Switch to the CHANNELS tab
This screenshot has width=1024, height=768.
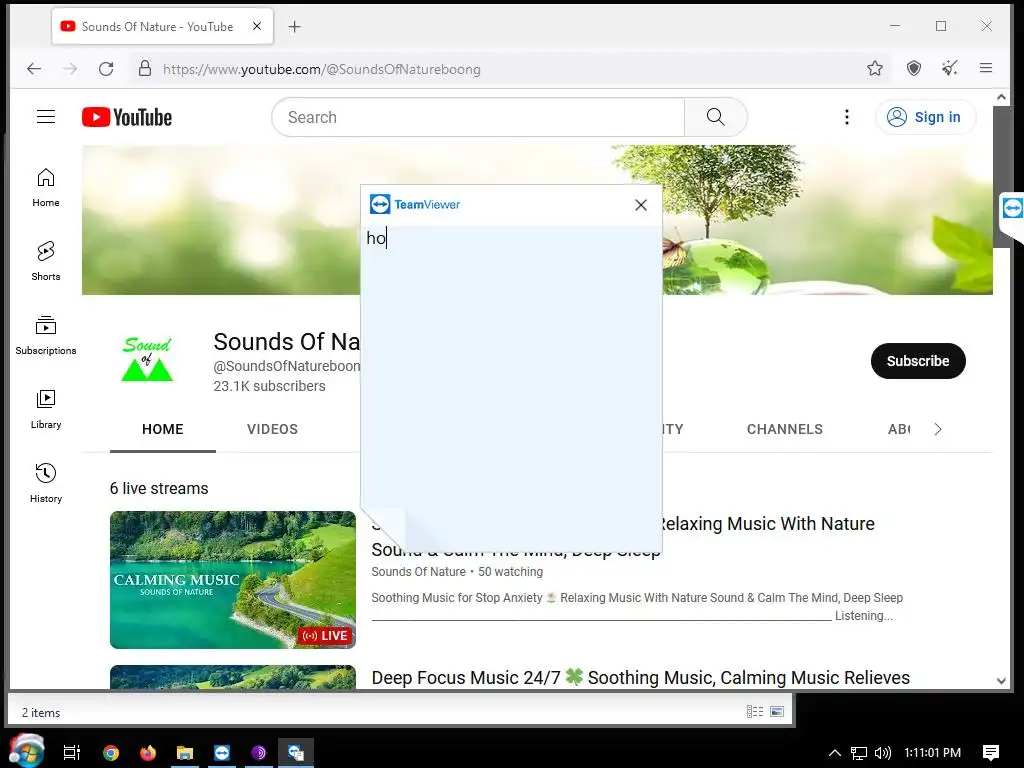pyautogui.click(x=785, y=429)
